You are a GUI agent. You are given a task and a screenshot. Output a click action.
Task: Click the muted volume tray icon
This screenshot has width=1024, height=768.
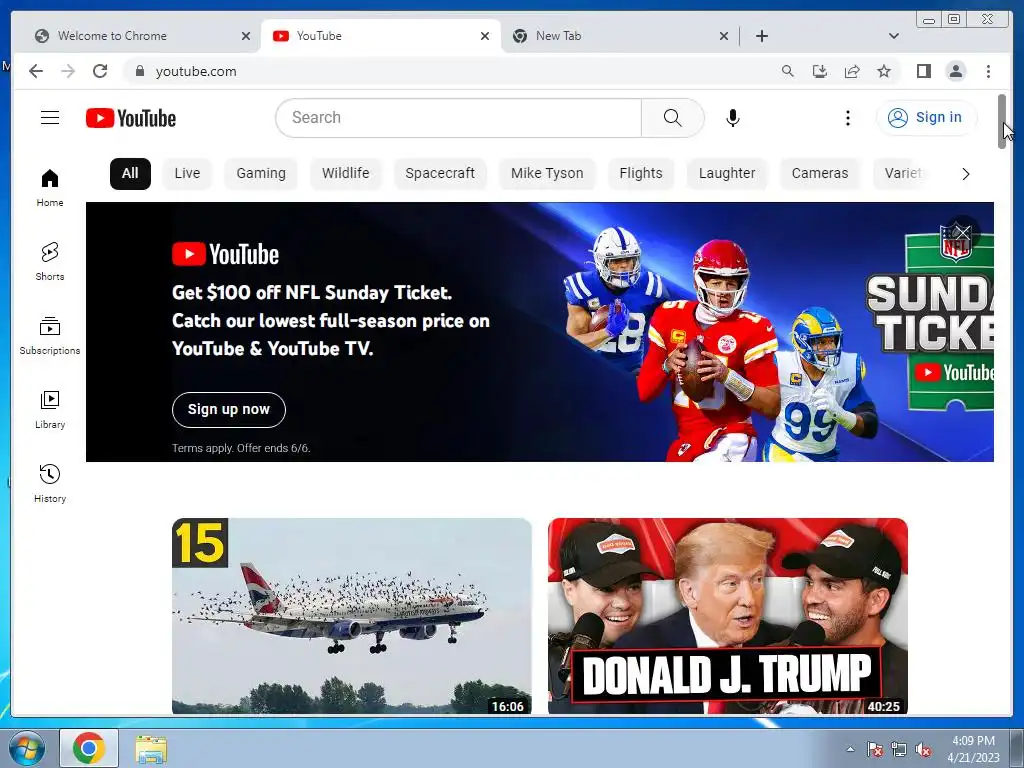[x=923, y=750]
